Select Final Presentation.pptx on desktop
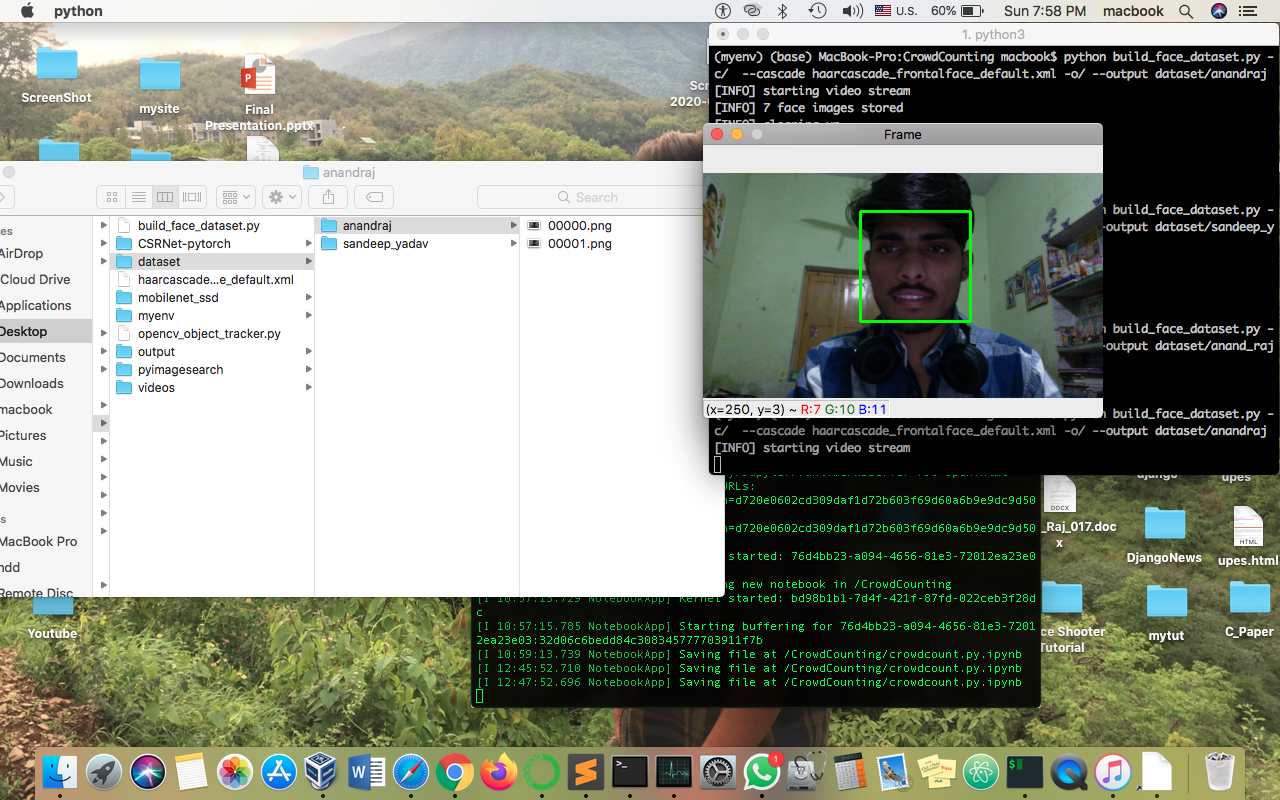This screenshot has height=800, width=1280. click(259, 93)
